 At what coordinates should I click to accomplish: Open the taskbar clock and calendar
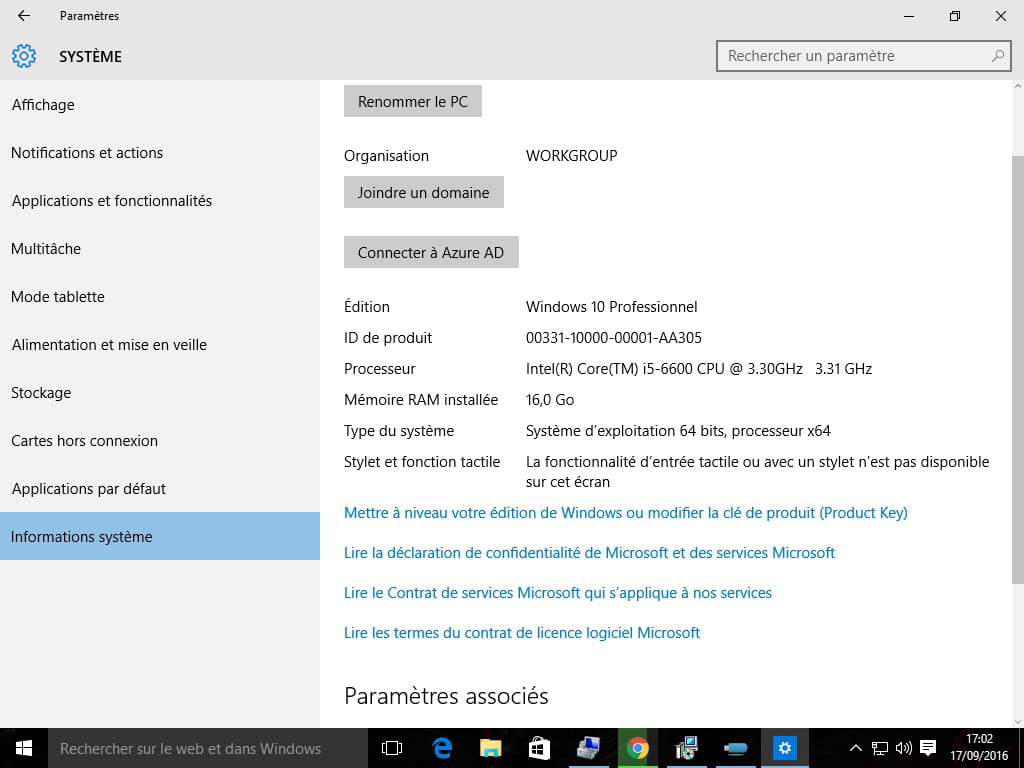pos(979,748)
